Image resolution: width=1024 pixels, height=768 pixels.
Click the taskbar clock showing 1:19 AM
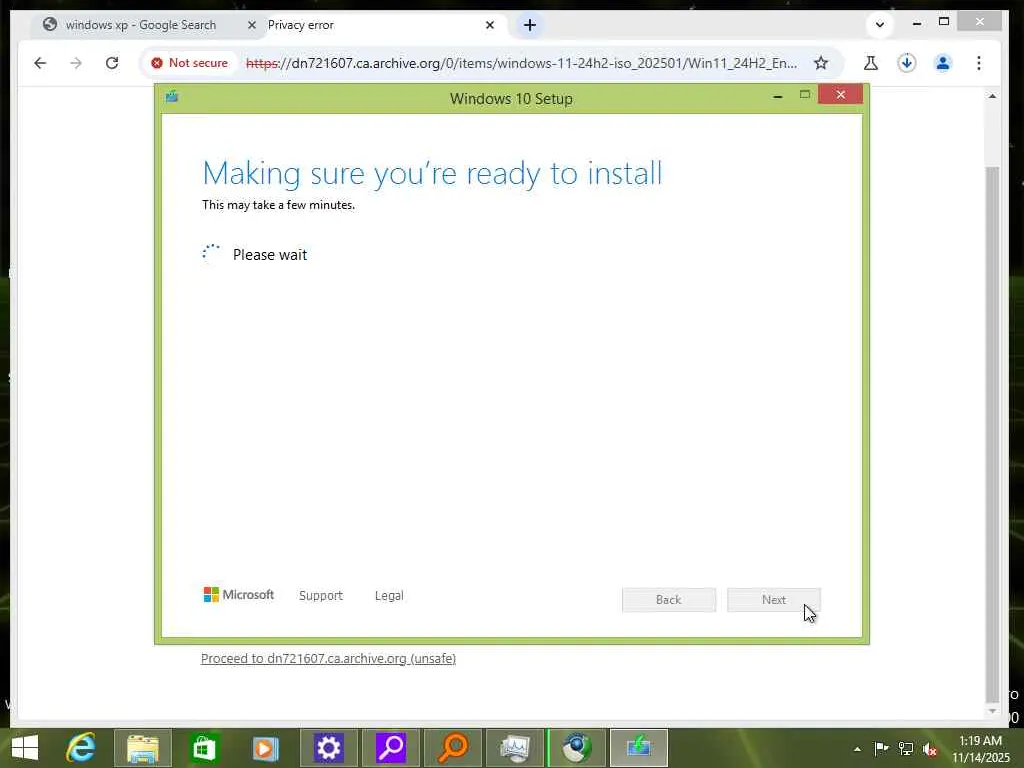pos(980,749)
